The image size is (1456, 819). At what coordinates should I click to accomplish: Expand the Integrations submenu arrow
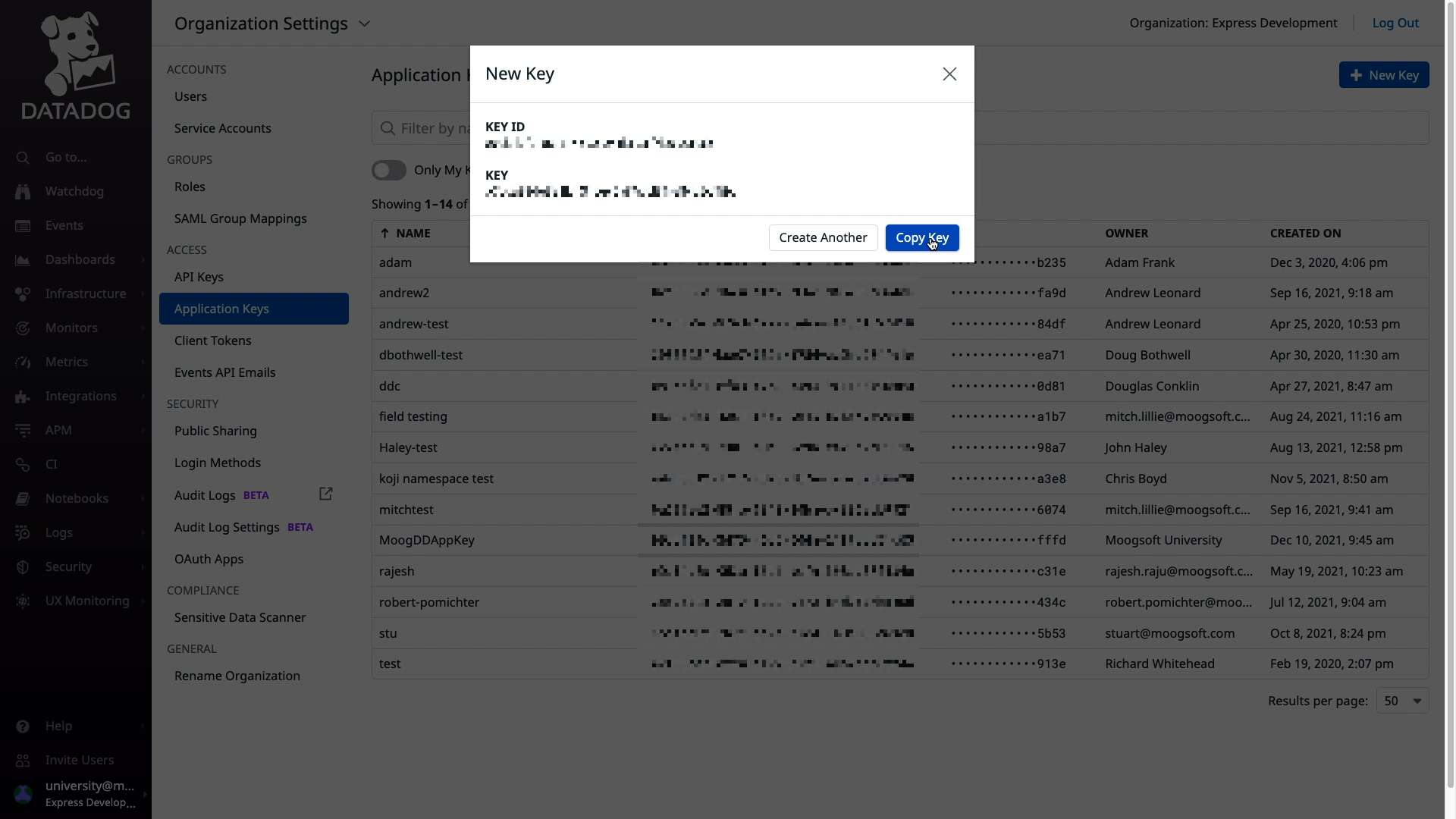143,397
